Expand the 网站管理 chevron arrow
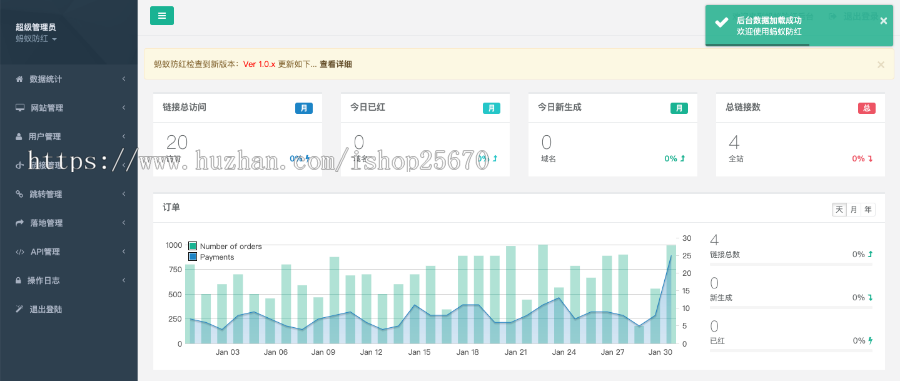 [123, 108]
